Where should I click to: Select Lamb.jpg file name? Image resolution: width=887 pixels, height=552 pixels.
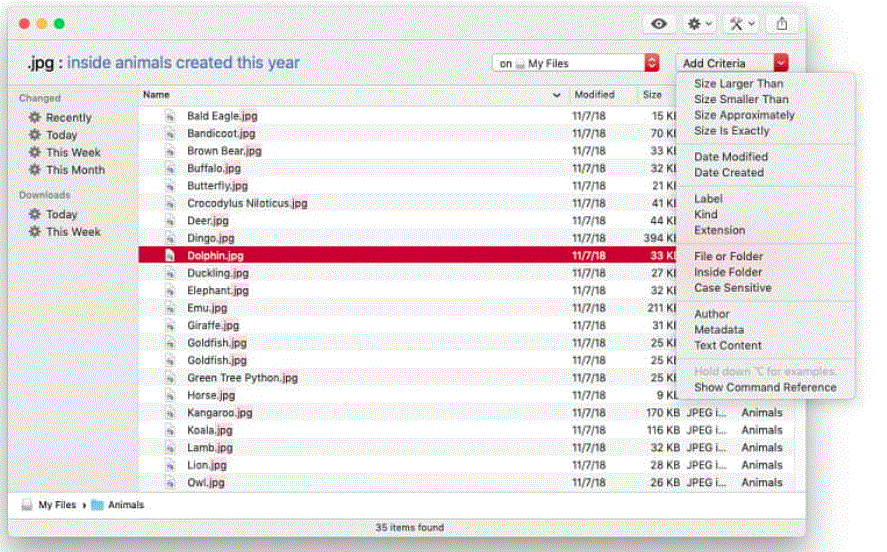[209, 448]
